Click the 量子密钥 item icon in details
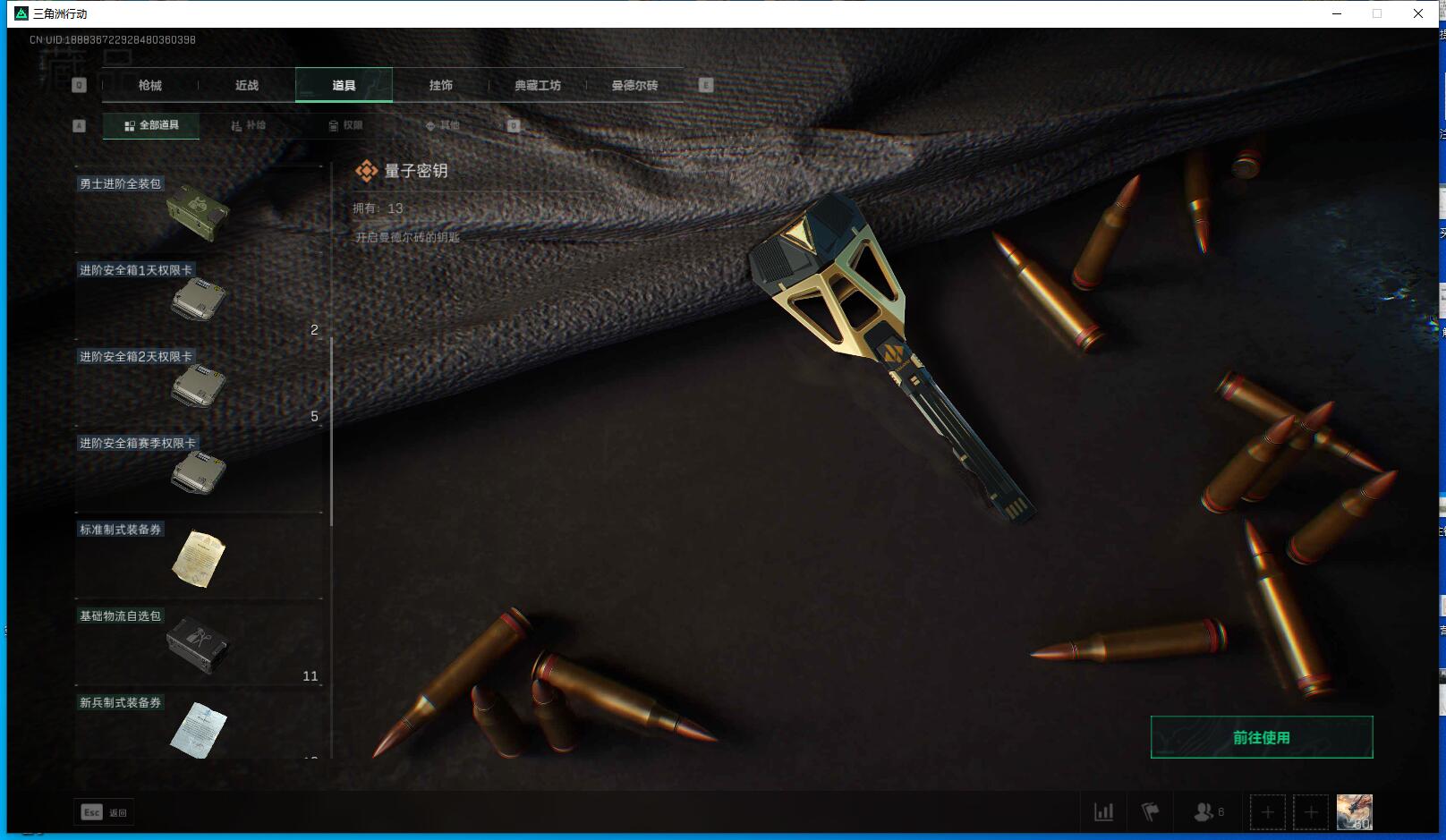This screenshot has height=840, width=1446. click(366, 171)
